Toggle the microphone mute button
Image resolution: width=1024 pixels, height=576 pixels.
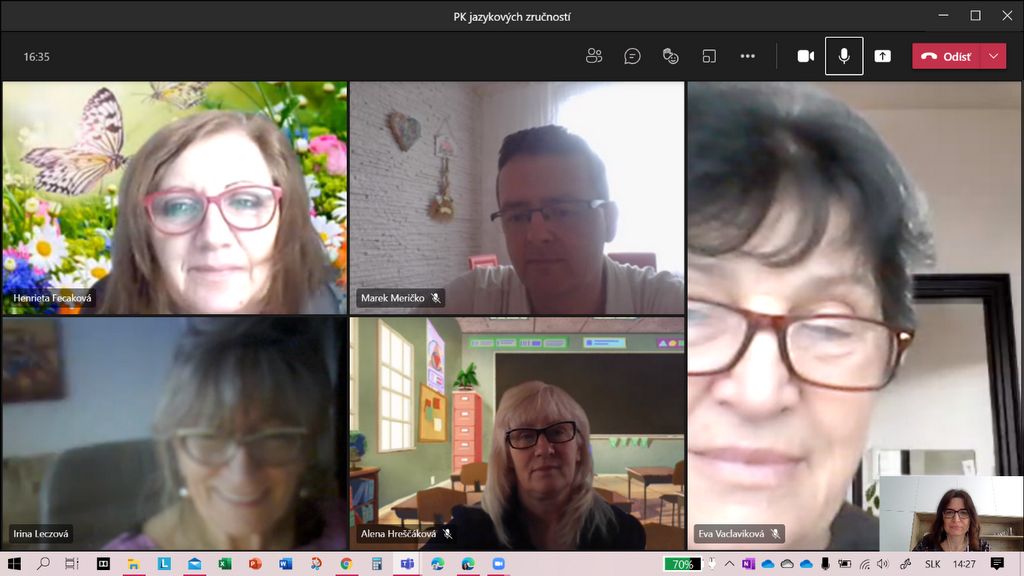844,56
